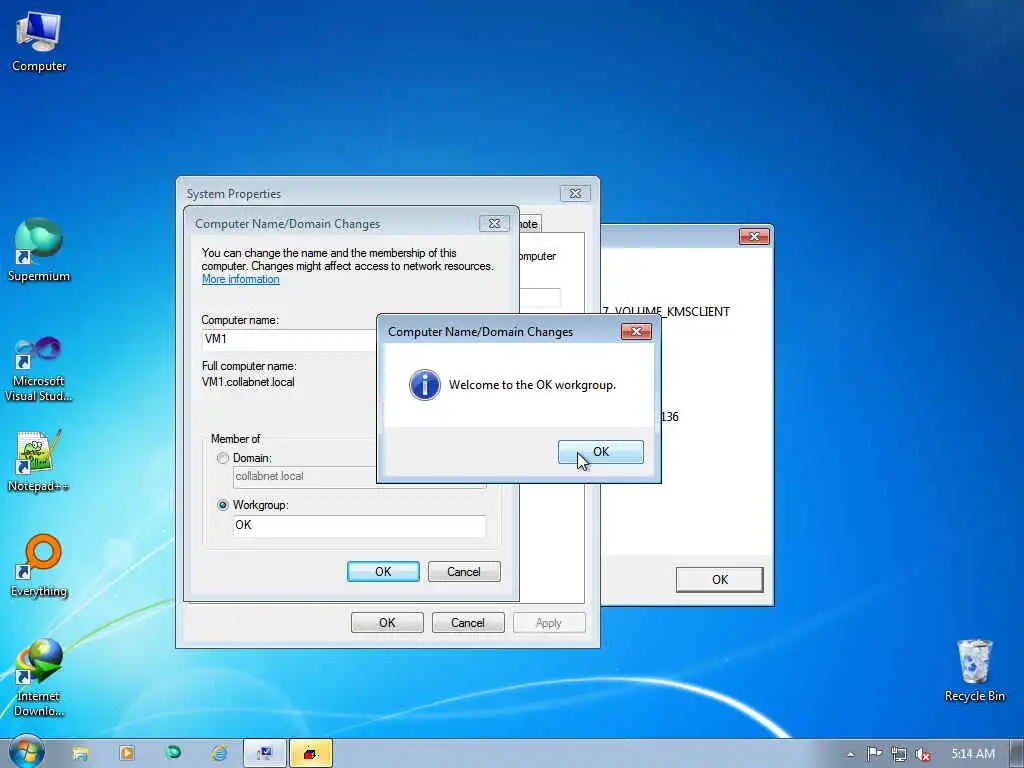The height and width of the screenshot is (768, 1024).
Task: Click the Apply button in System Properties
Action: click(x=549, y=622)
